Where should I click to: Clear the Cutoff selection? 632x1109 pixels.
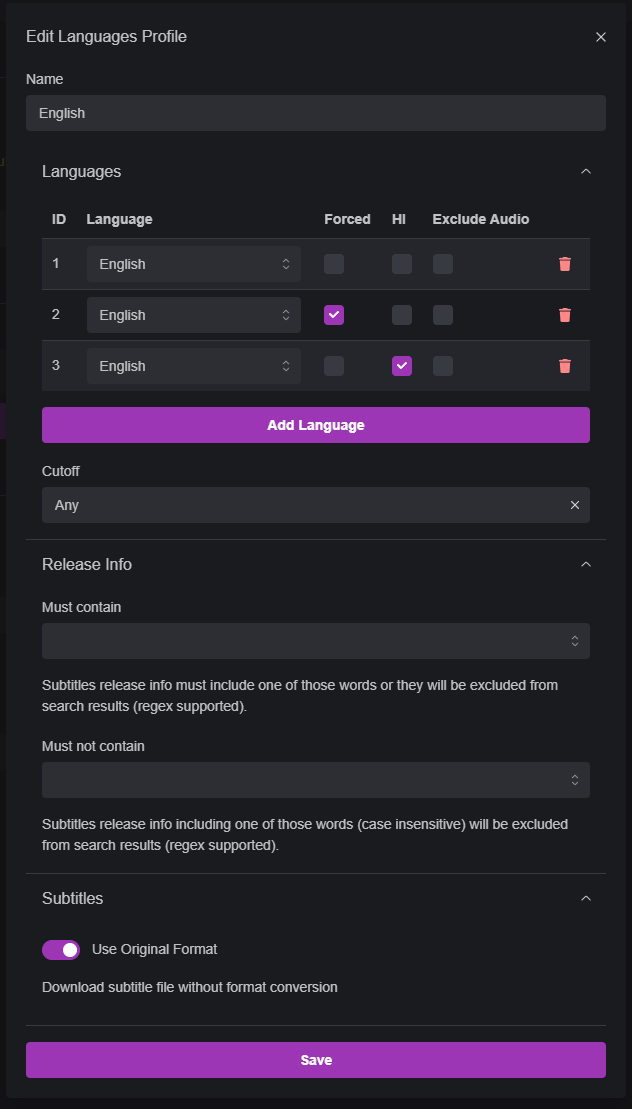coord(575,505)
